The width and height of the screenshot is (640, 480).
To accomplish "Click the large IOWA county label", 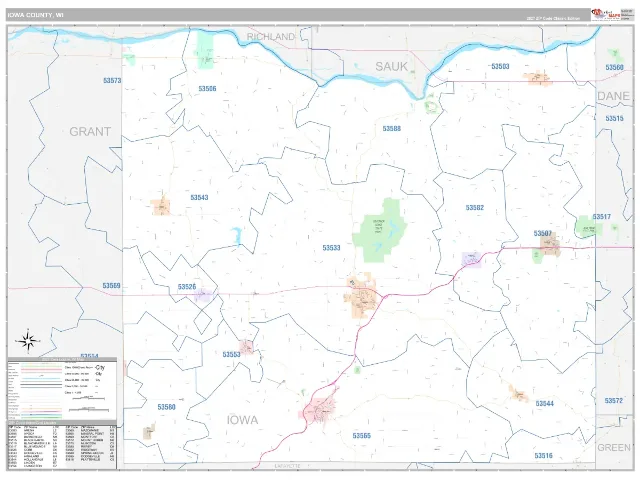I will tap(242, 420).
